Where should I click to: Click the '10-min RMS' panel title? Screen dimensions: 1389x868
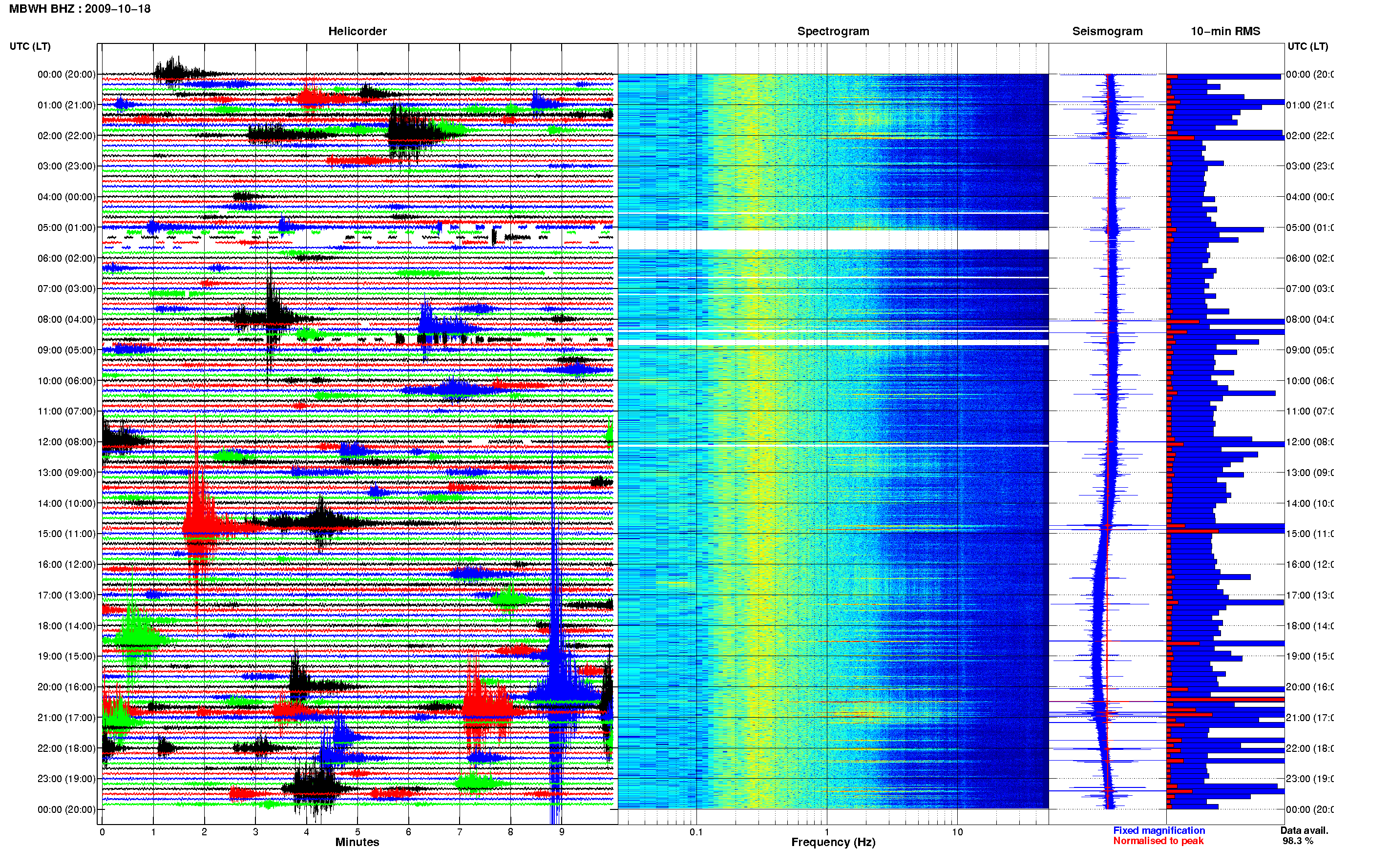1225,31
